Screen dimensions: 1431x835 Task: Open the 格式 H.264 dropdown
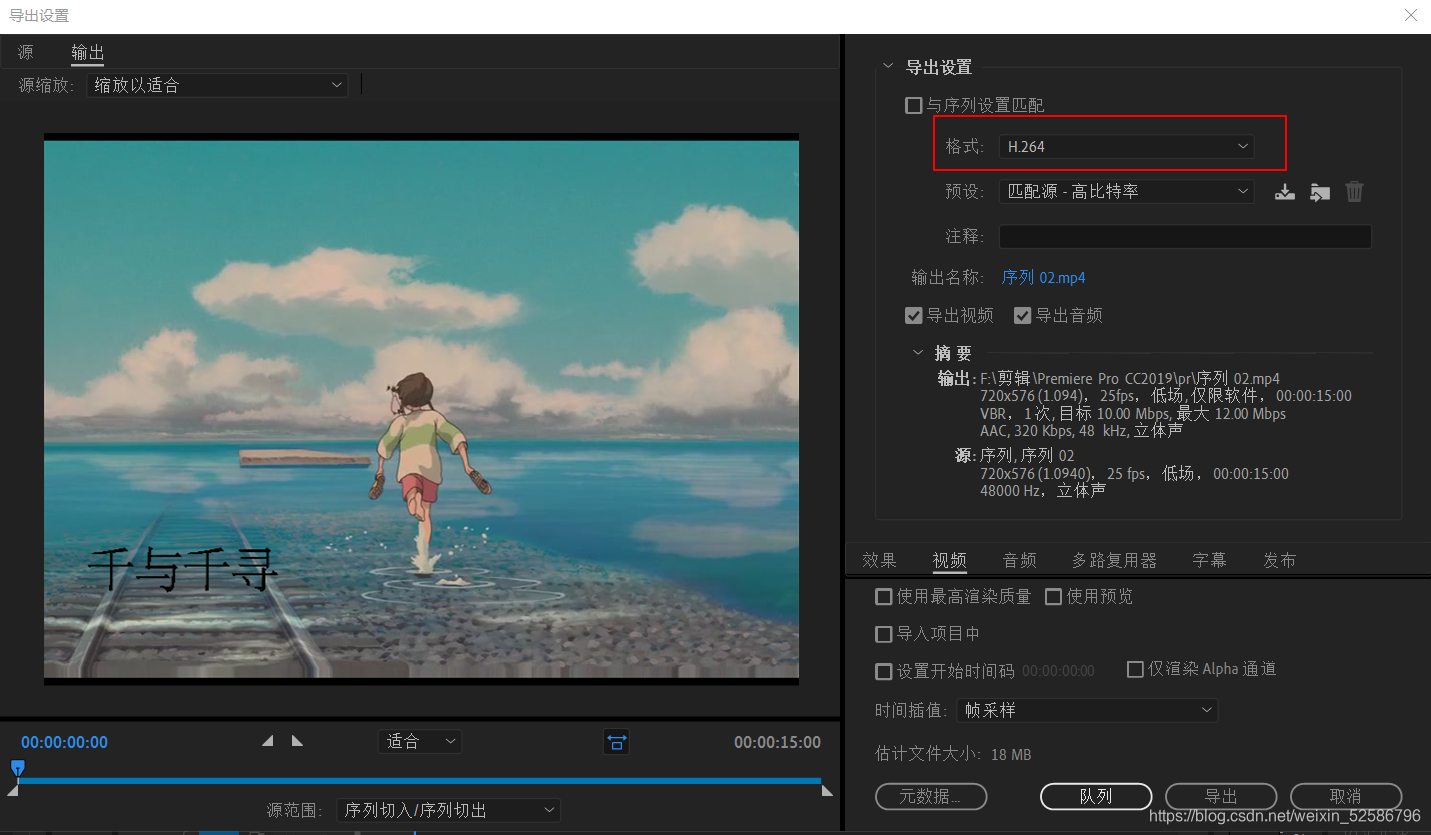tap(1126, 146)
